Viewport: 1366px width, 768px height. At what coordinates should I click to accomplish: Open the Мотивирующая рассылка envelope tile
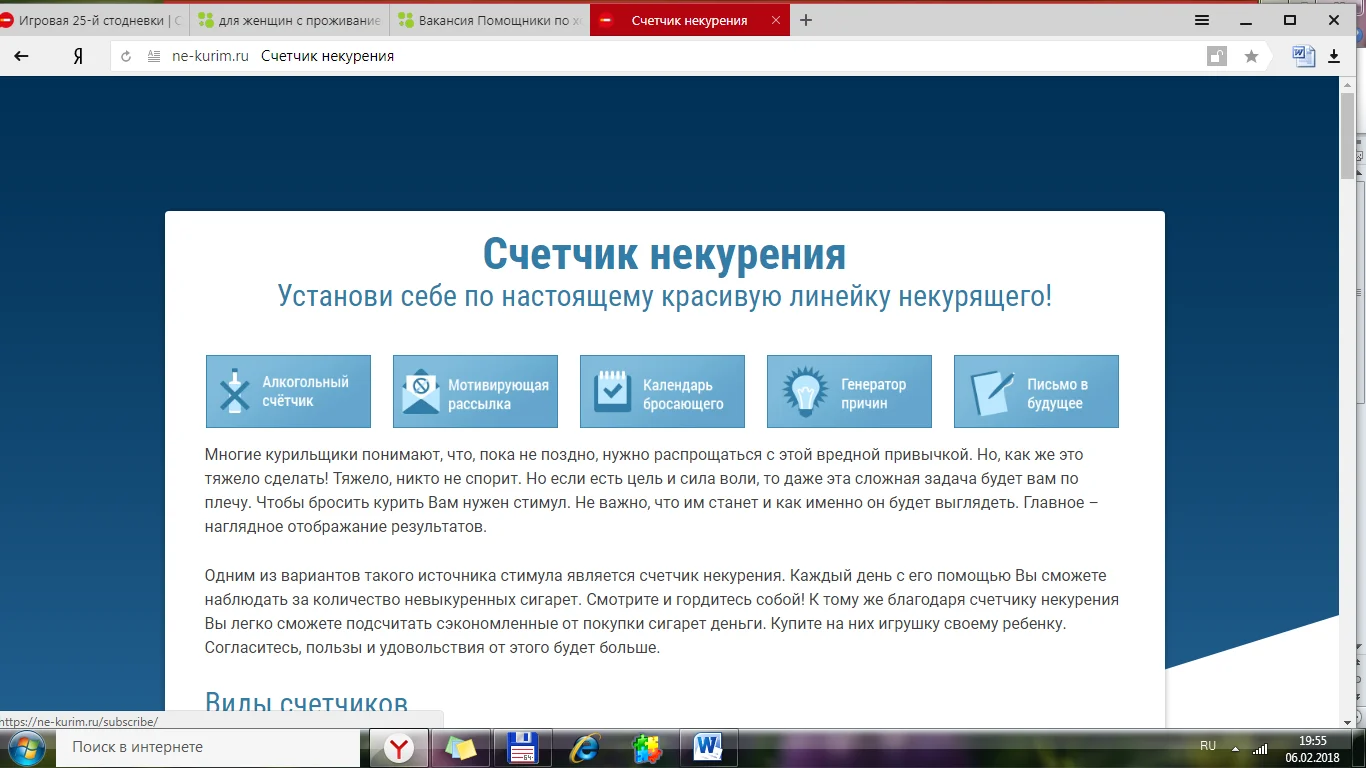[x=475, y=391]
